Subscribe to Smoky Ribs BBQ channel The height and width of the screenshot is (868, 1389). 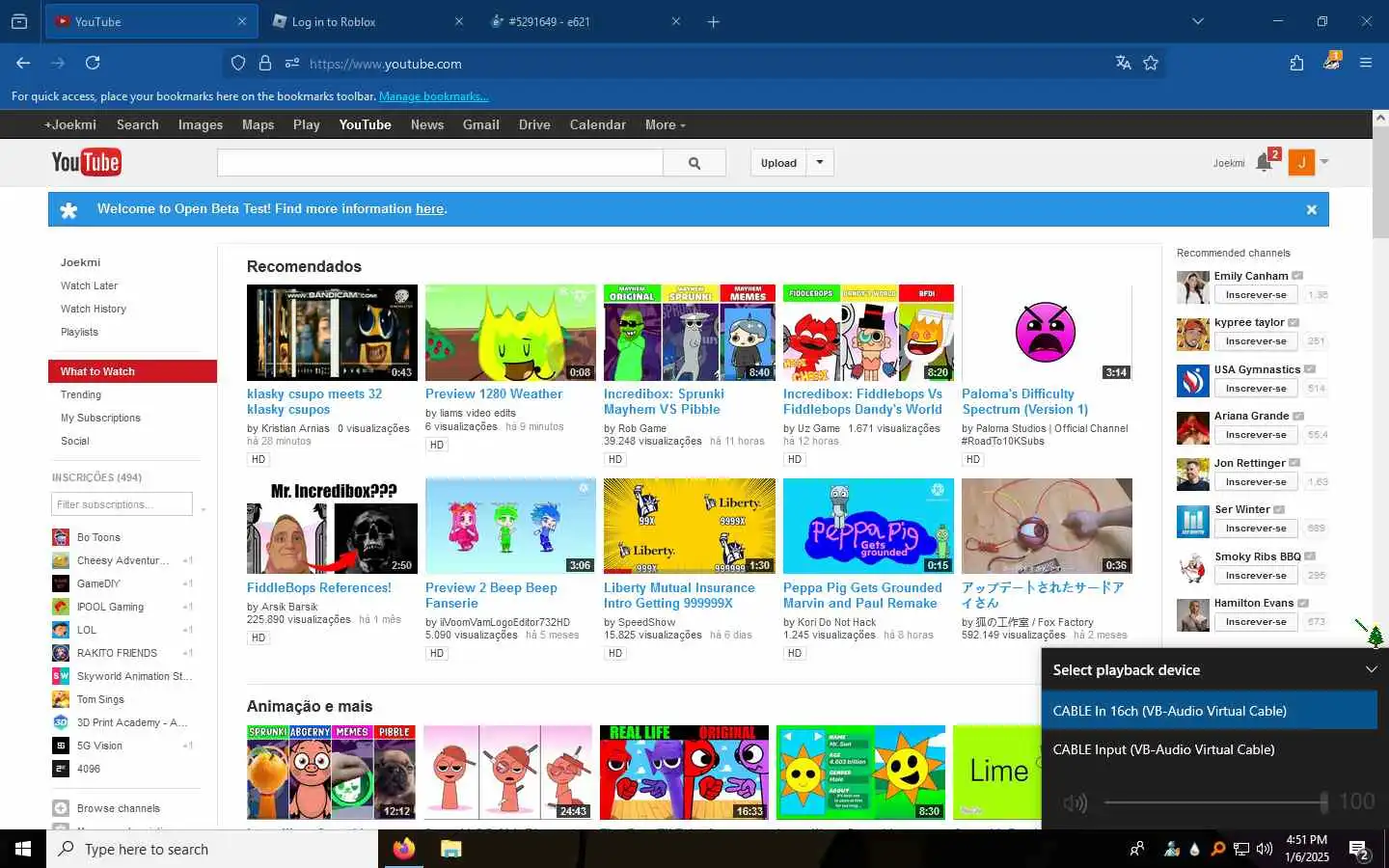[1255, 576]
